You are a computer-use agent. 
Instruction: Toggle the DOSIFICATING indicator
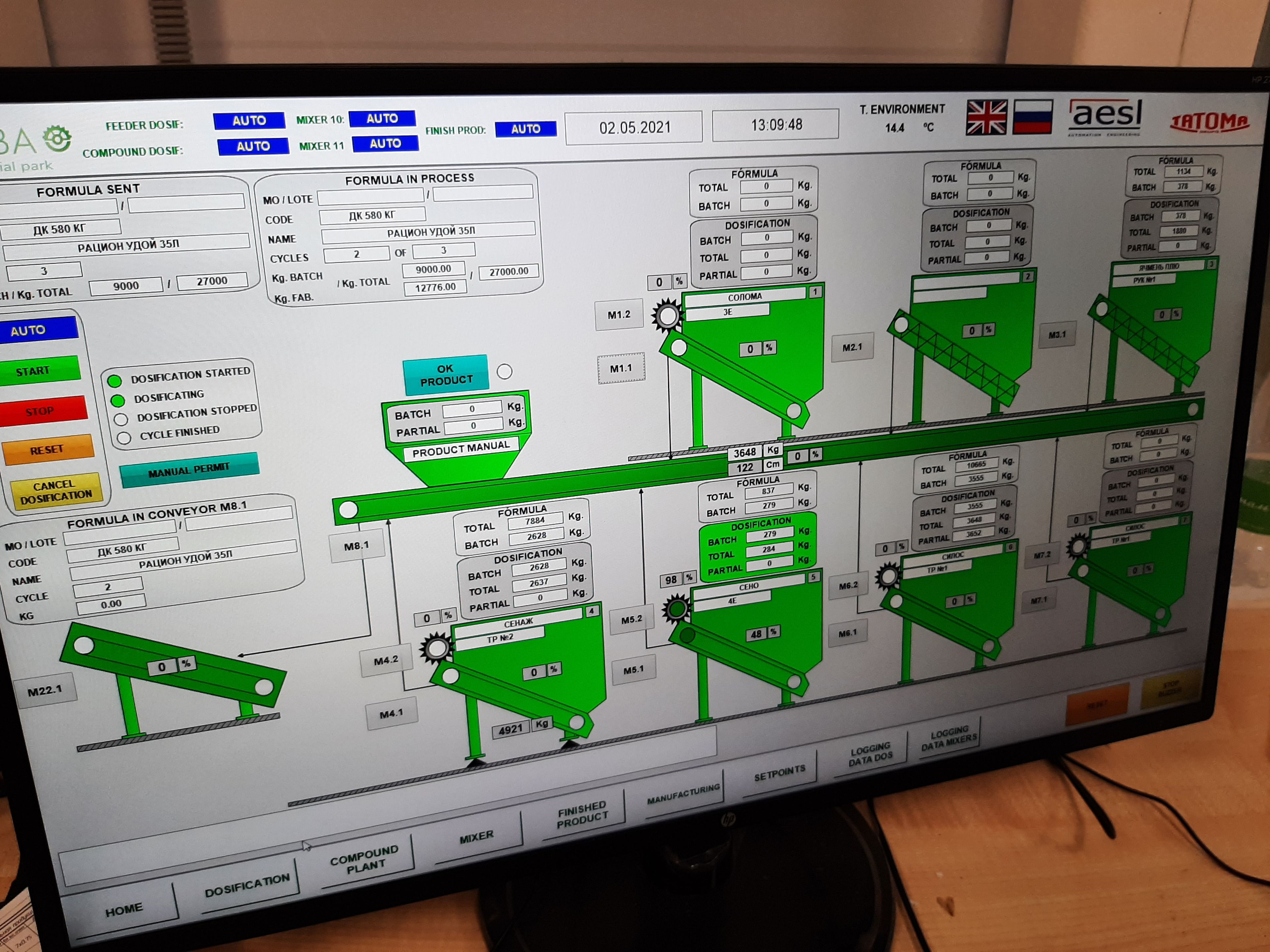pyautogui.click(x=118, y=401)
